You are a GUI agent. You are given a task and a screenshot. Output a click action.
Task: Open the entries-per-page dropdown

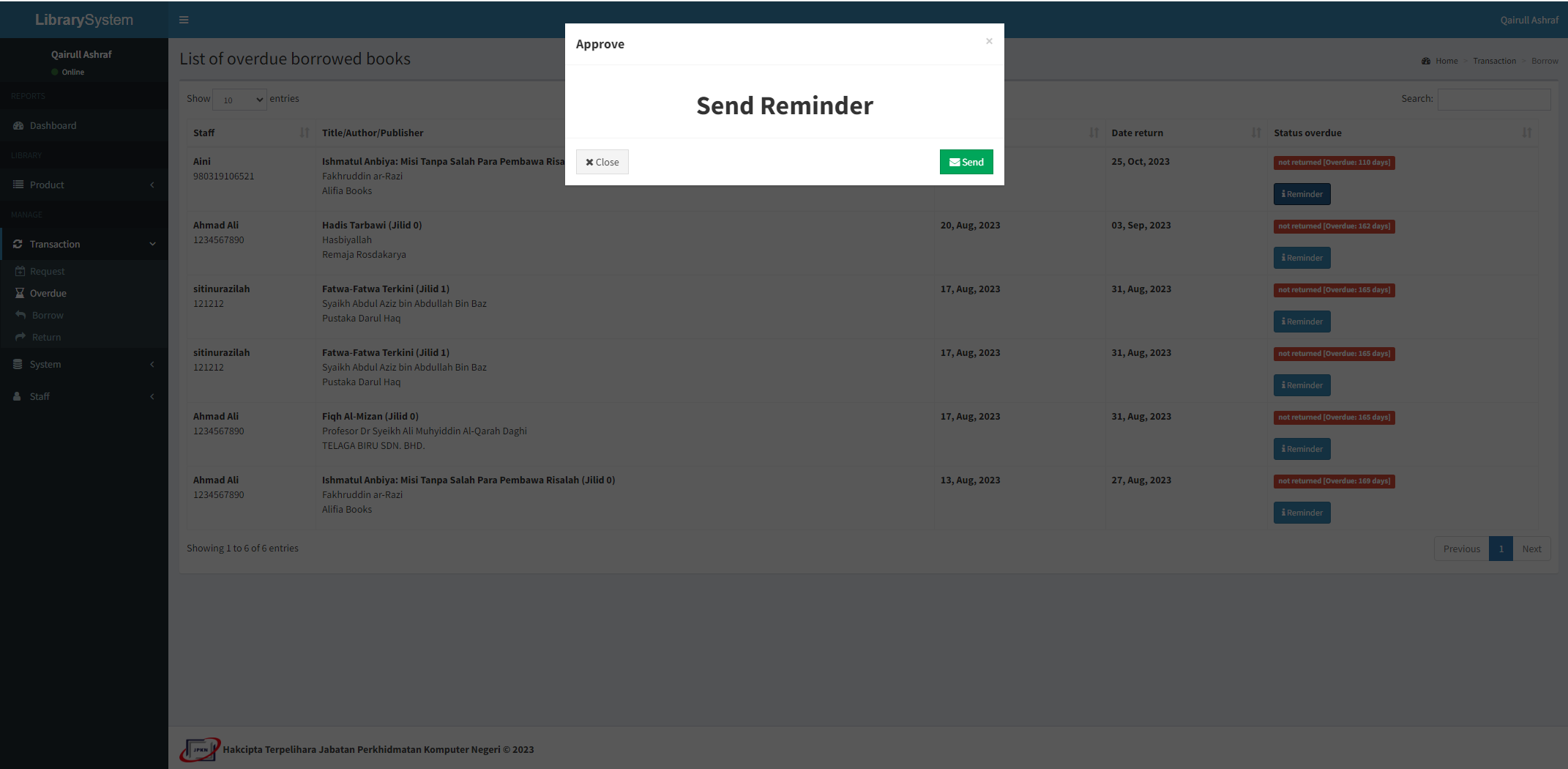tap(240, 100)
